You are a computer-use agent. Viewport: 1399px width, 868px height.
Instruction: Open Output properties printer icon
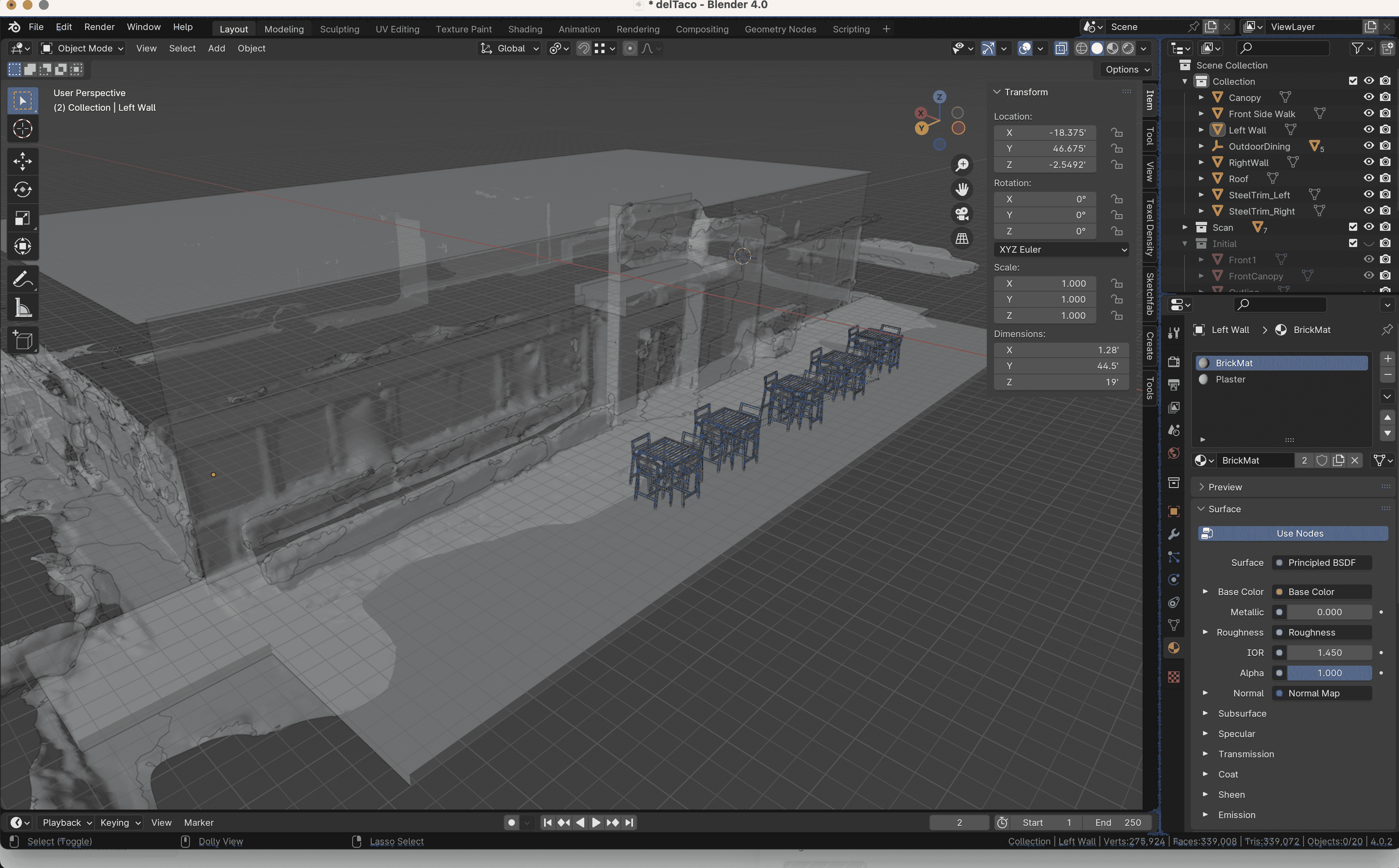click(1174, 385)
